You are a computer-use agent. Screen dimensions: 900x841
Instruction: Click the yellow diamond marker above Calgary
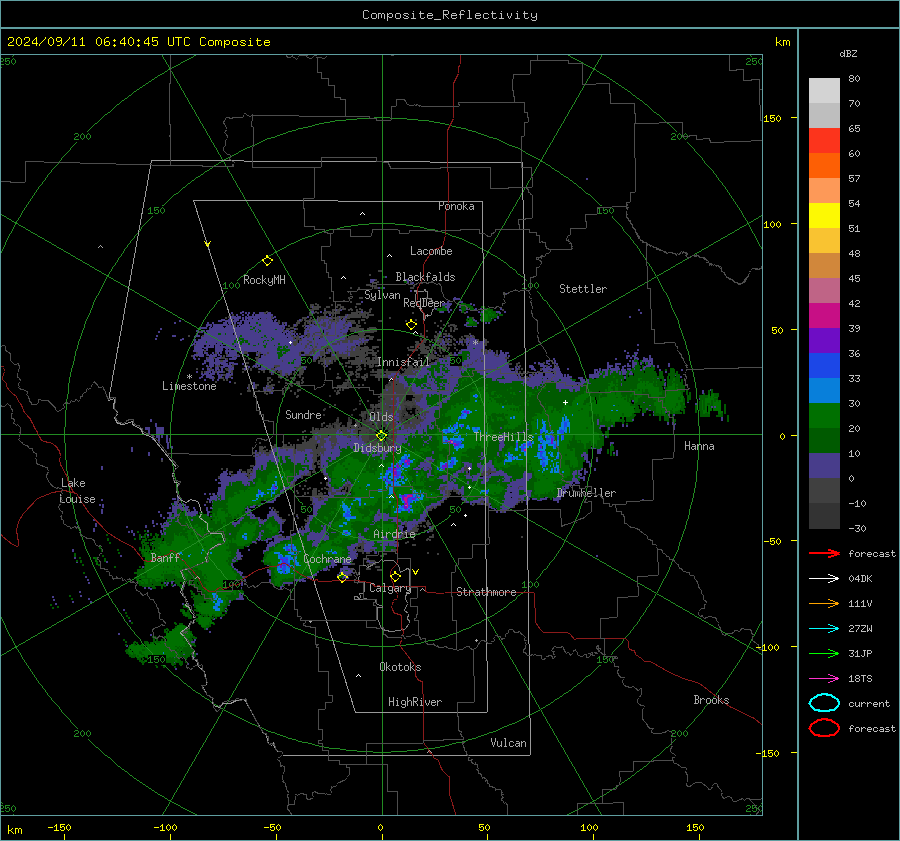pos(395,576)
